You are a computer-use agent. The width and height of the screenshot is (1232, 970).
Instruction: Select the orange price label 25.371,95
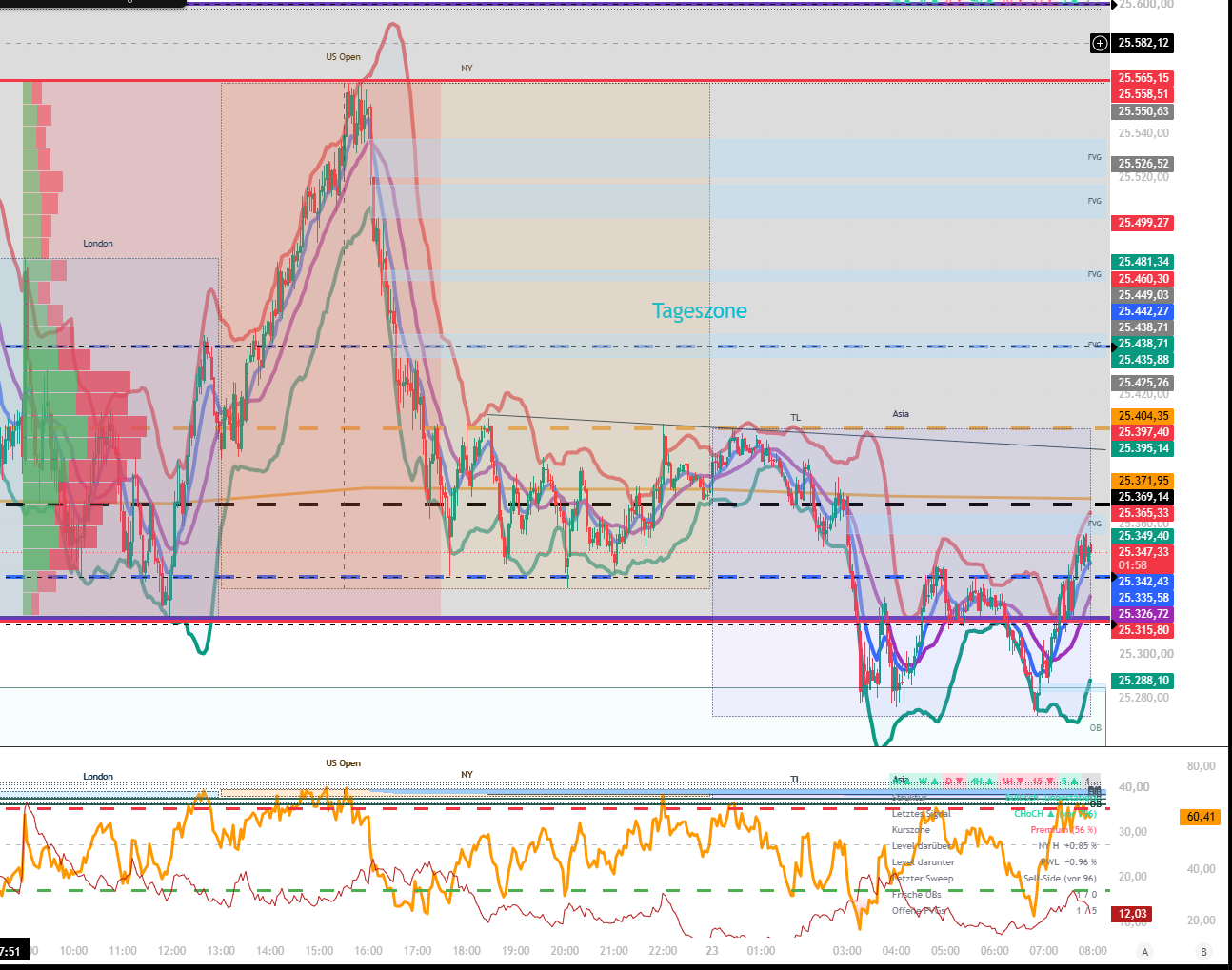(1143, 481)
